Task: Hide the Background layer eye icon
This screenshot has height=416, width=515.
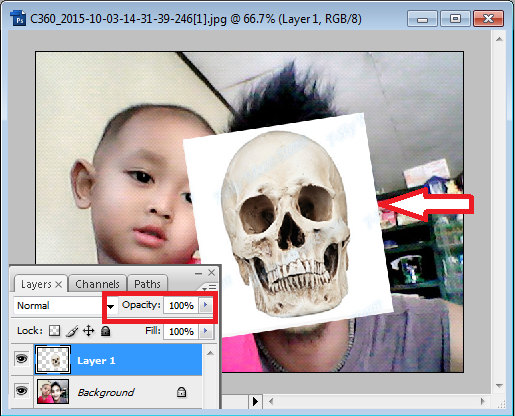Action: coord(22,391)
